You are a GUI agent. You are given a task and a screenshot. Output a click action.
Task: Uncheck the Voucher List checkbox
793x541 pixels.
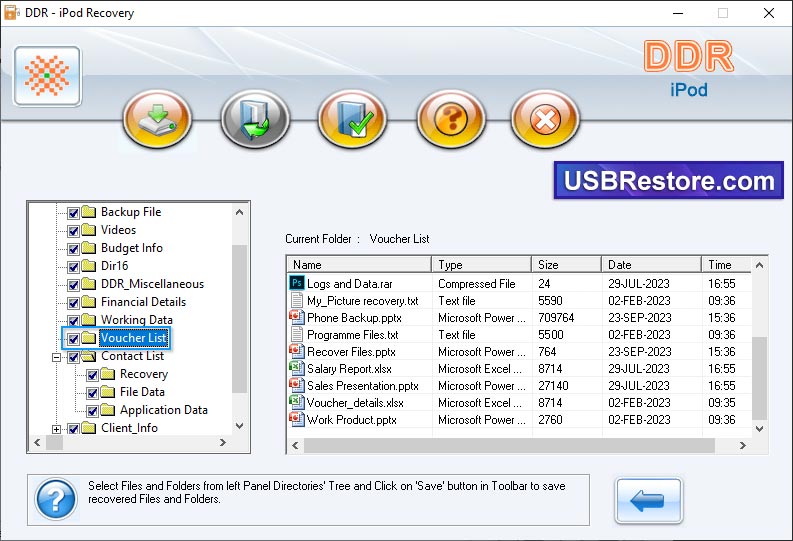(73, 339)
